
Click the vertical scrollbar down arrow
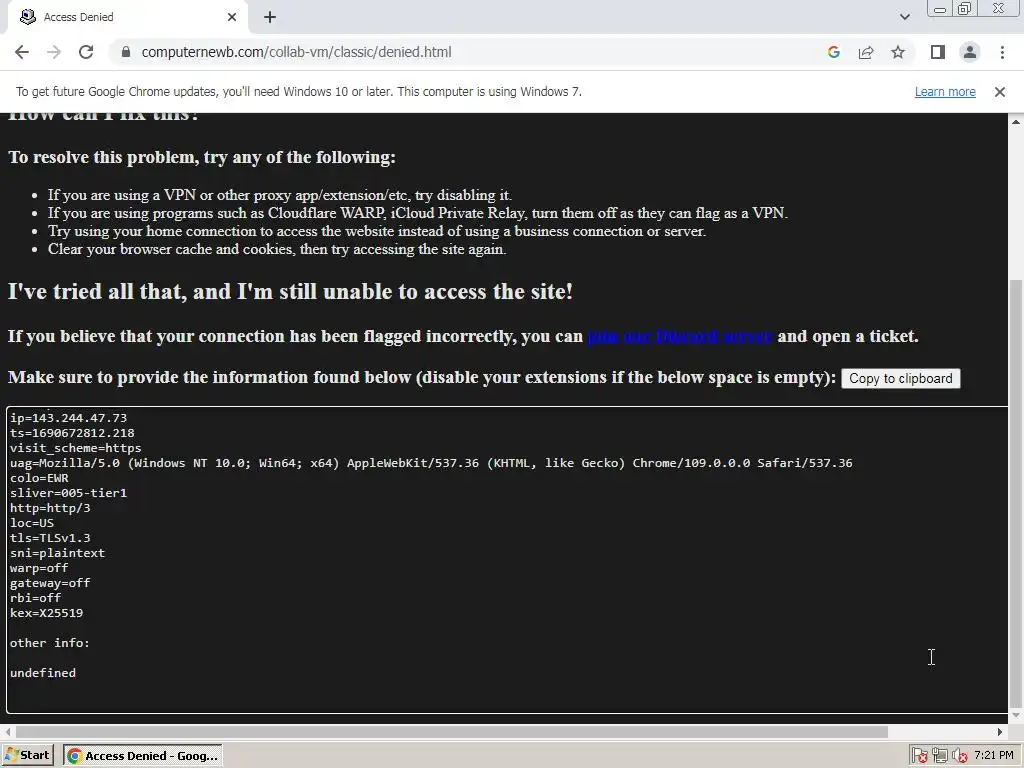coord(1016,716)
